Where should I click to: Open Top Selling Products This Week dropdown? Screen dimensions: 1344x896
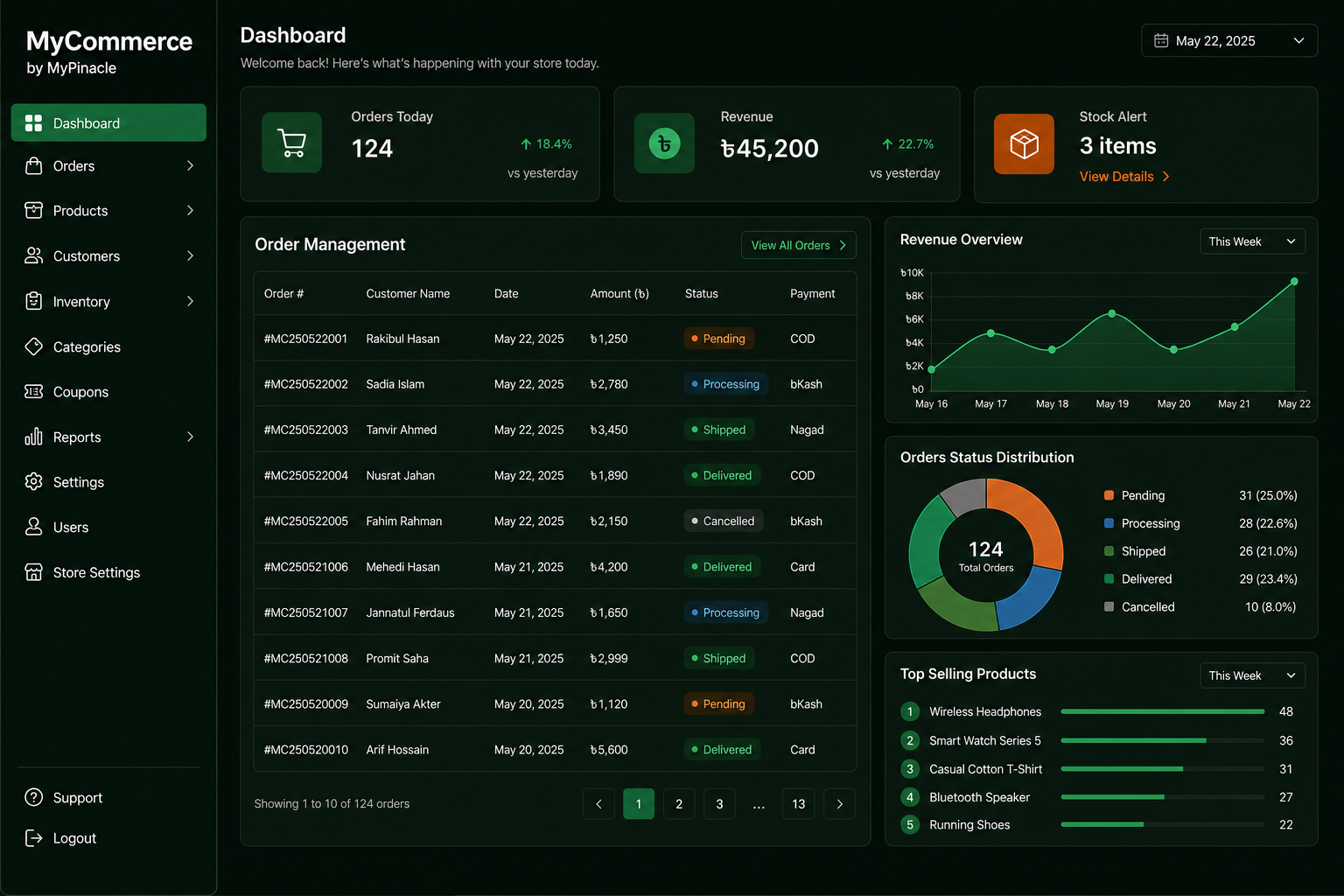(1252, 675)
